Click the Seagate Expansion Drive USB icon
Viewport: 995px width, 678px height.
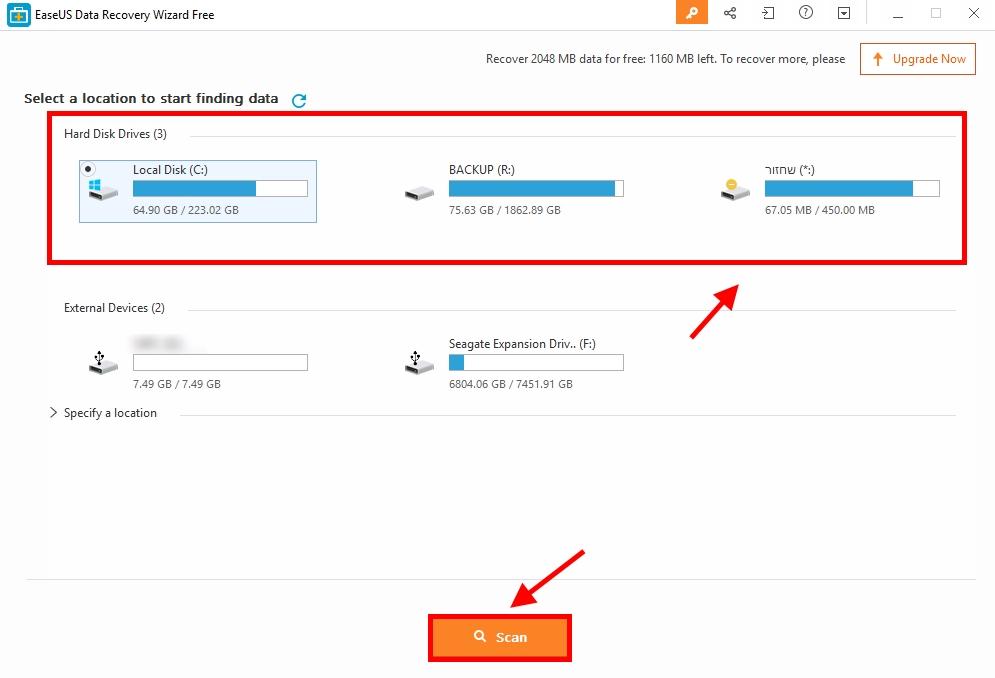coord(419,363)
